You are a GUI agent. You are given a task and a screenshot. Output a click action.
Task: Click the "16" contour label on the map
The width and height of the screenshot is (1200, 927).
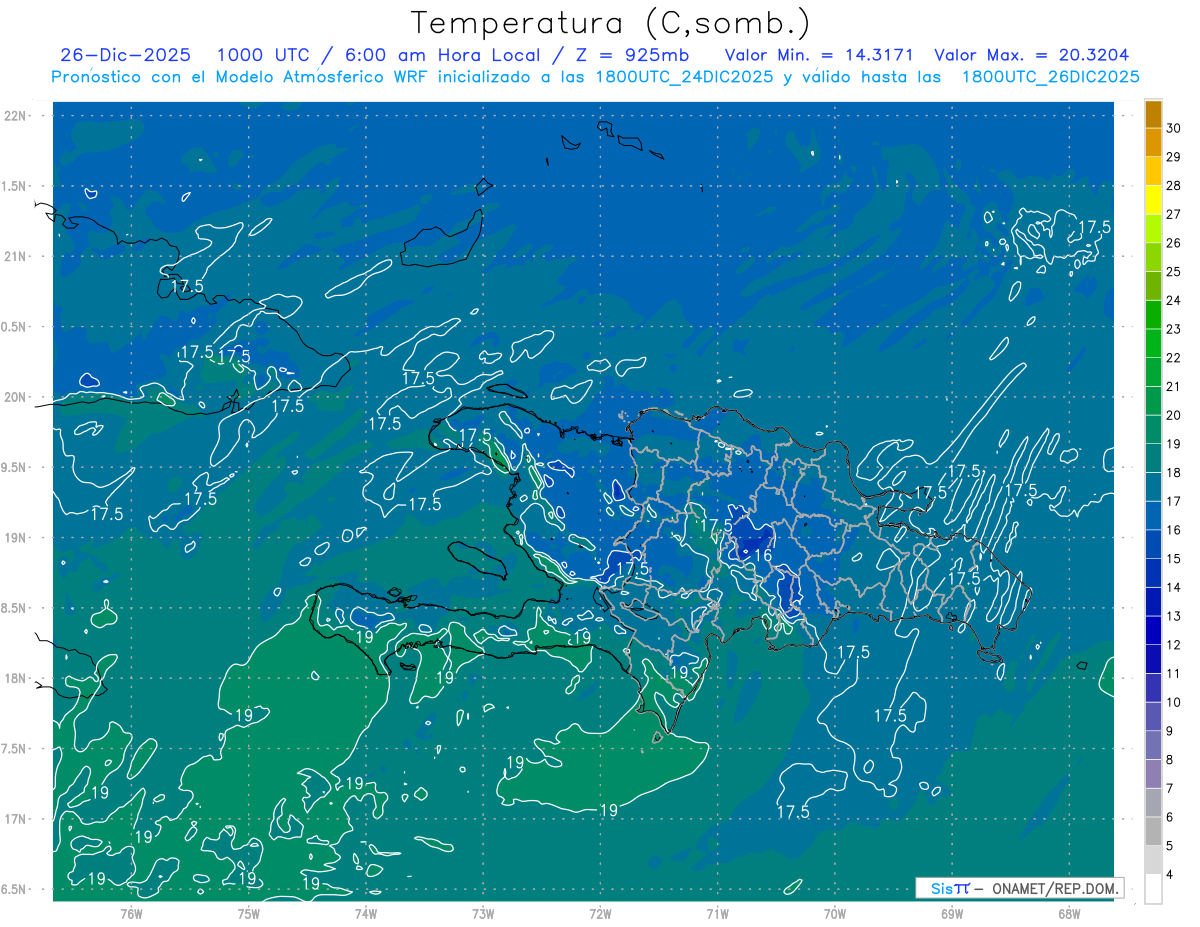pos(763,555)
